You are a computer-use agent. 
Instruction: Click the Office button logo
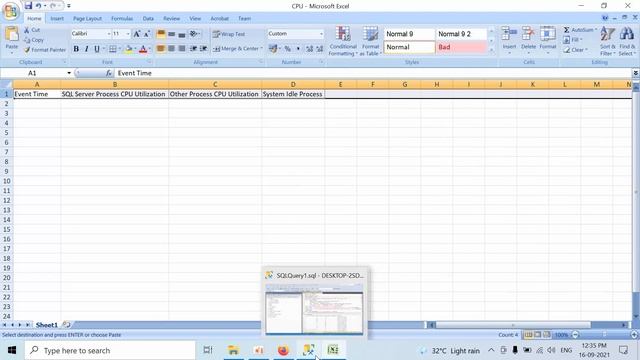10,11
